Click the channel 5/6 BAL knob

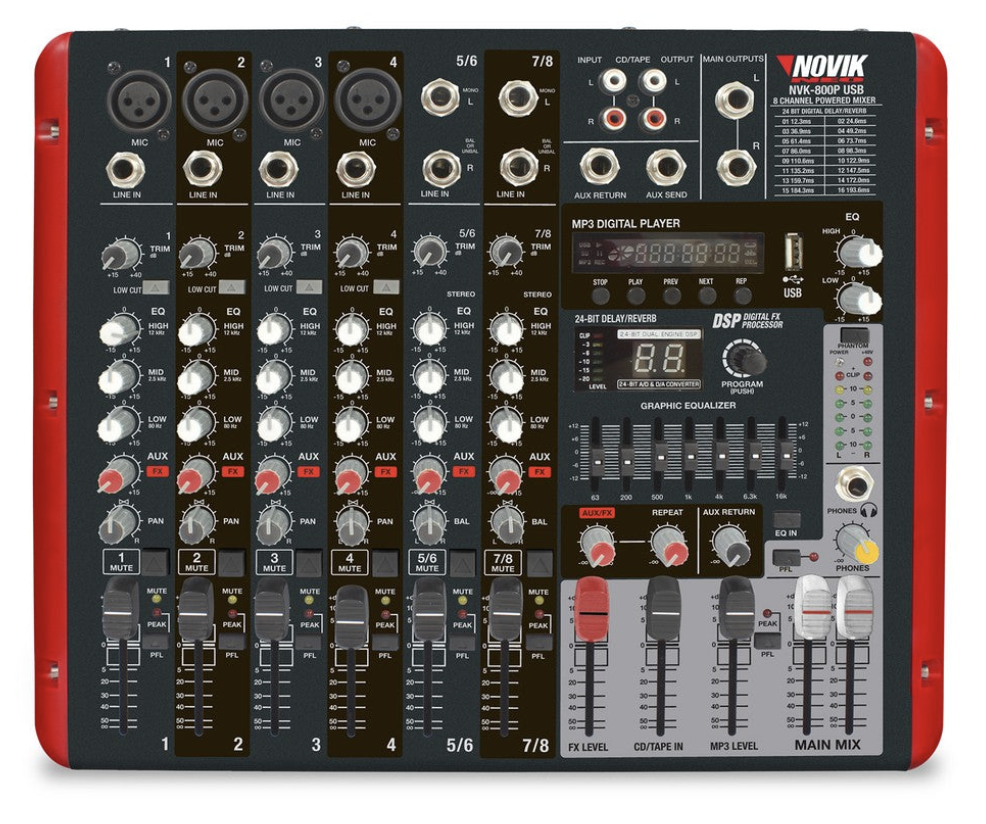point(429,524)
